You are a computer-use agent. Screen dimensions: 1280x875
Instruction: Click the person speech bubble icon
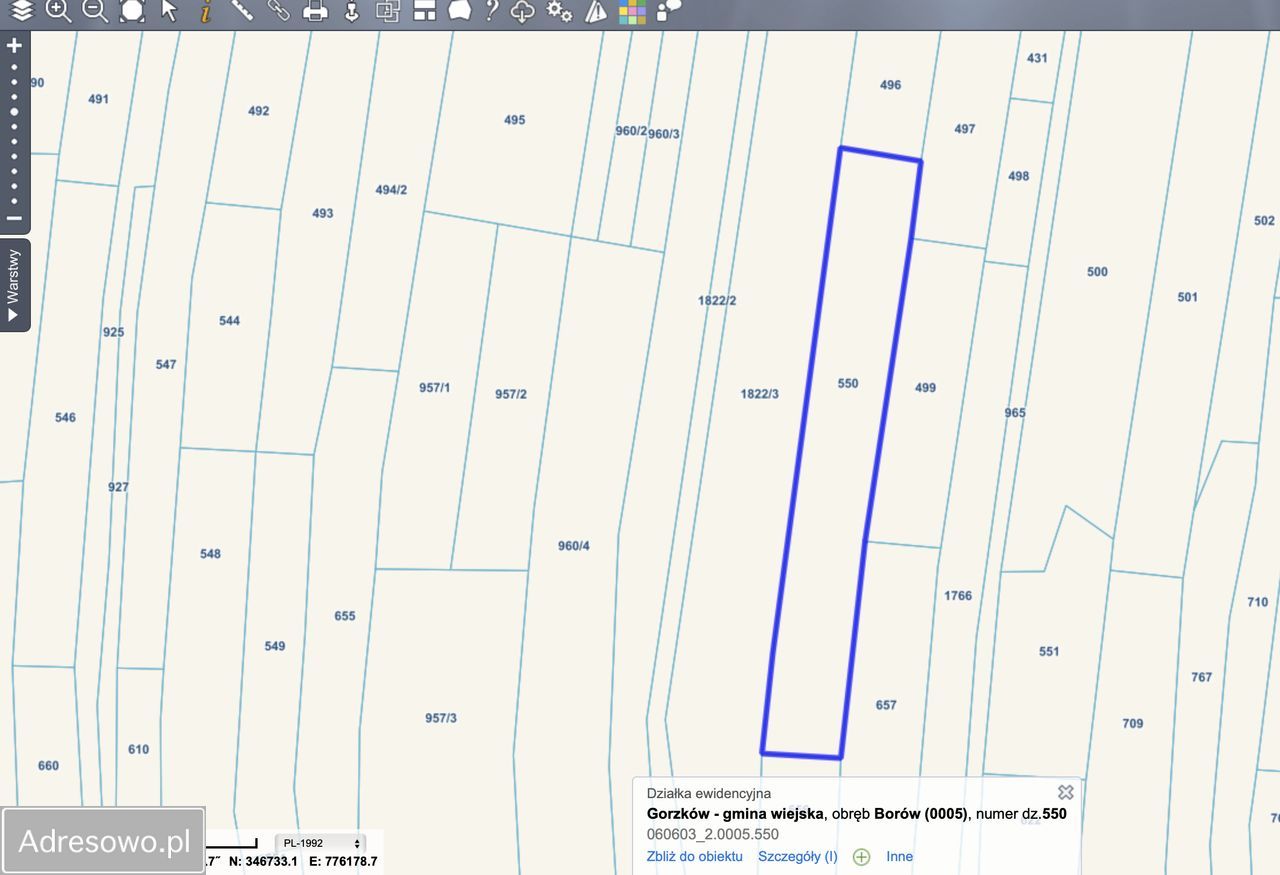(x=668, y=10)
